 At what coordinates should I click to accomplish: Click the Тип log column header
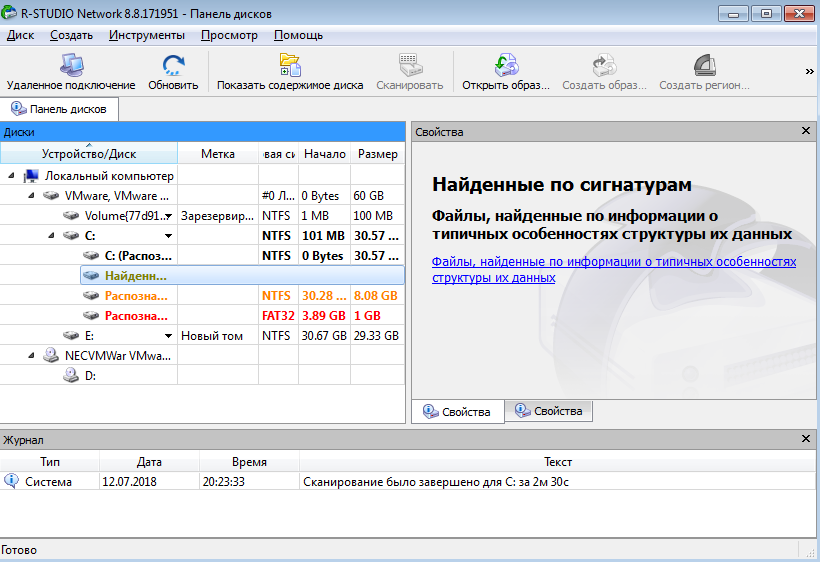tap(50, 462)
